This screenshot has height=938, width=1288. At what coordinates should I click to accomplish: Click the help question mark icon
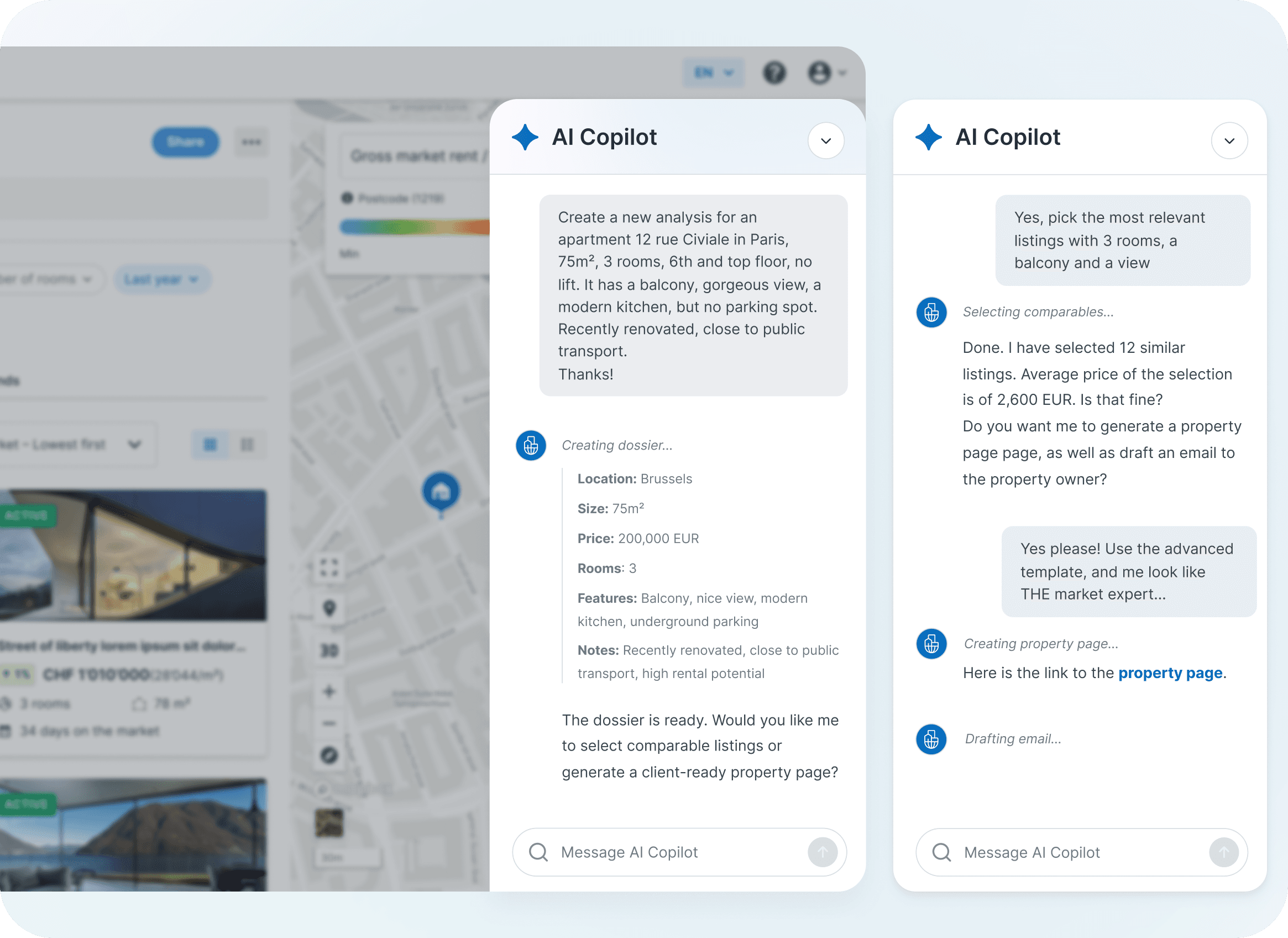(x=774, y=72)
